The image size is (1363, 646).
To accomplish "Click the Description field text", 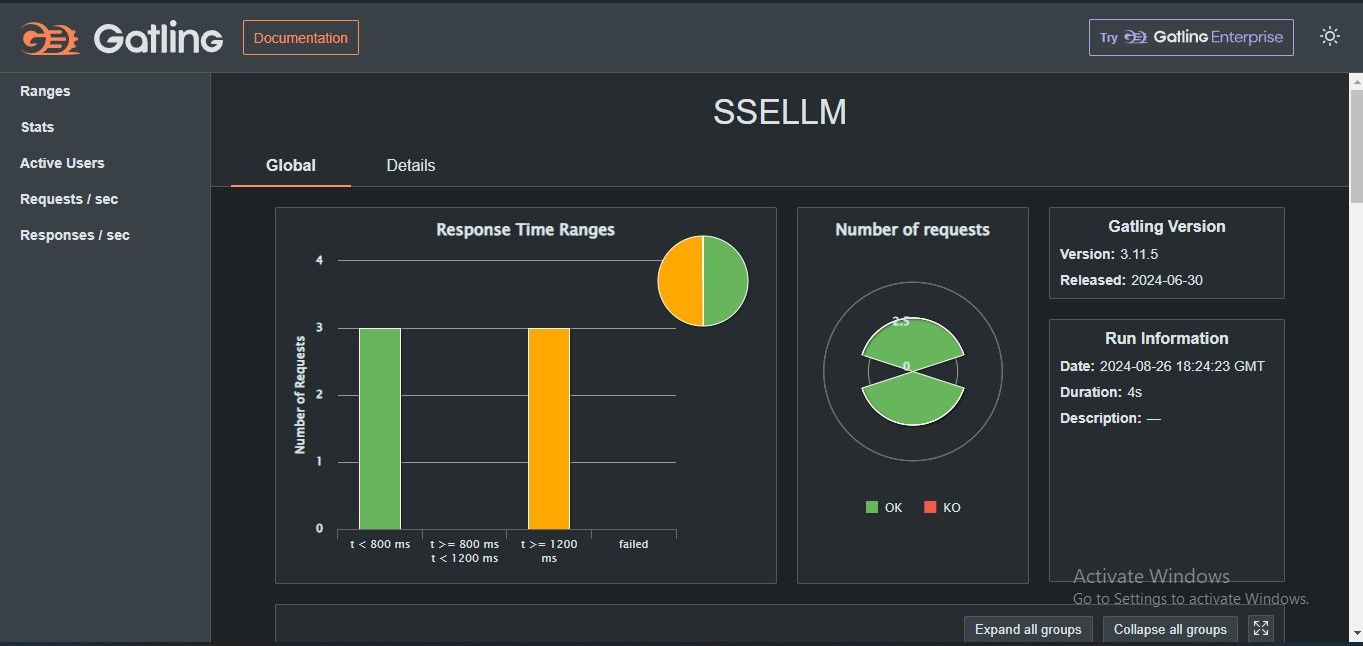I will [x=1110, y=418].
